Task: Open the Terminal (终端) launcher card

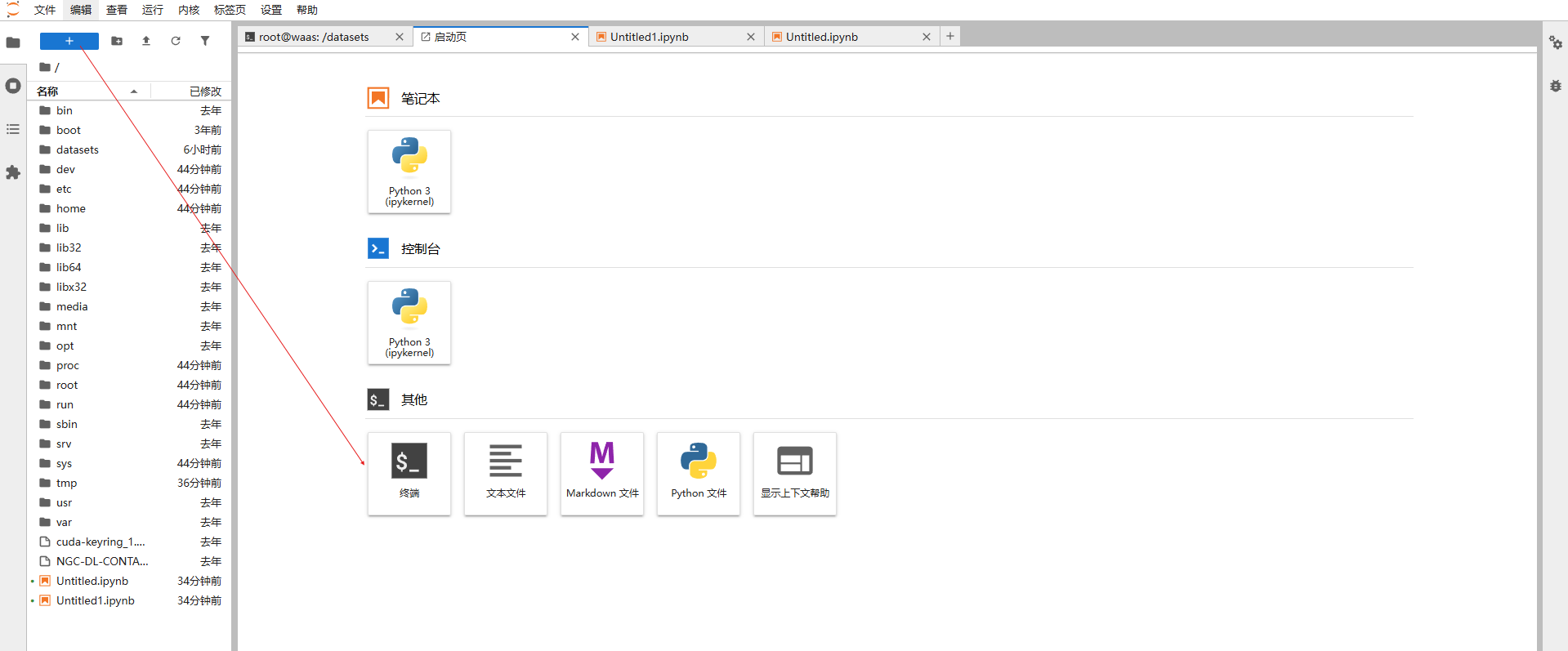Action: (x=409, y=473)
